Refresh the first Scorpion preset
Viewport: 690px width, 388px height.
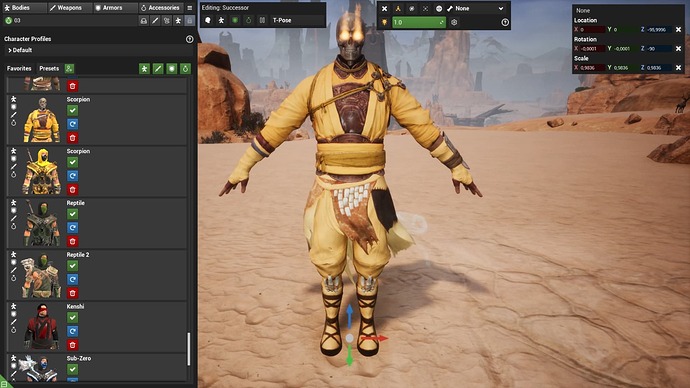click(x=73, y=124)
